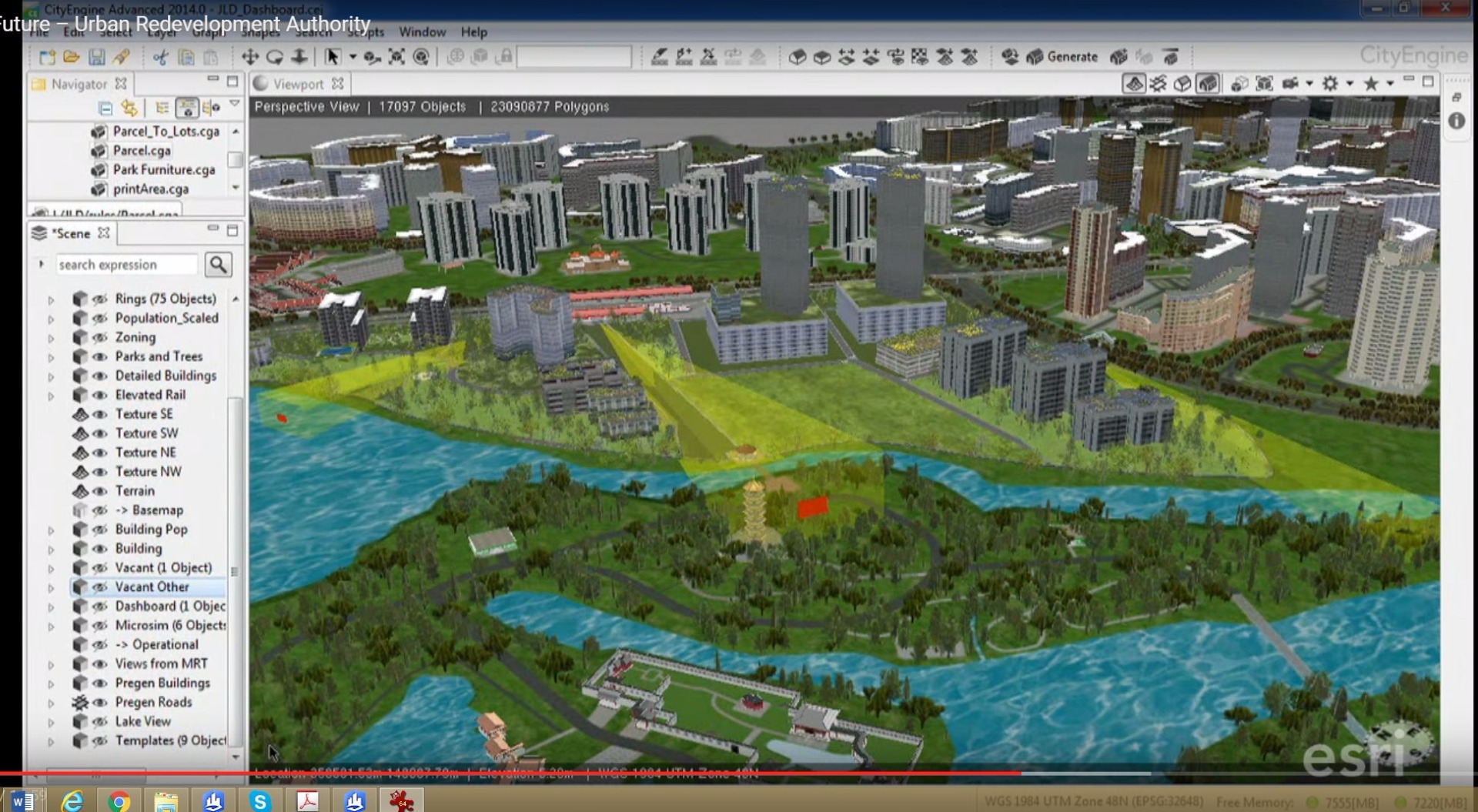Toggle shapes visibility in viewport toolbar

[1183, 84]
